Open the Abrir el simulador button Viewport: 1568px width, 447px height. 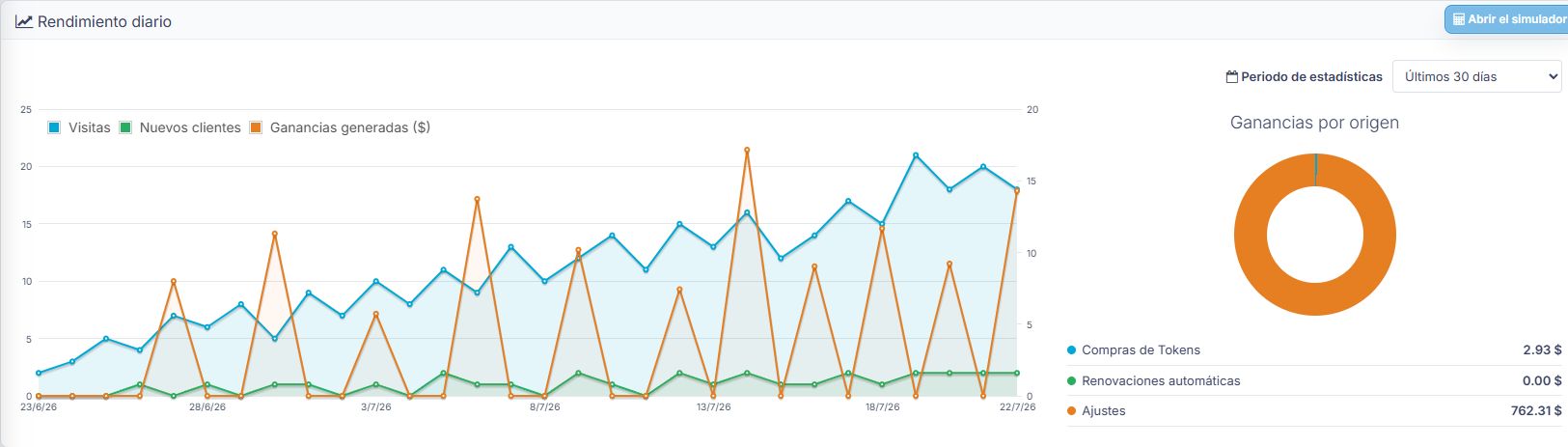(x=1507, y=19)
